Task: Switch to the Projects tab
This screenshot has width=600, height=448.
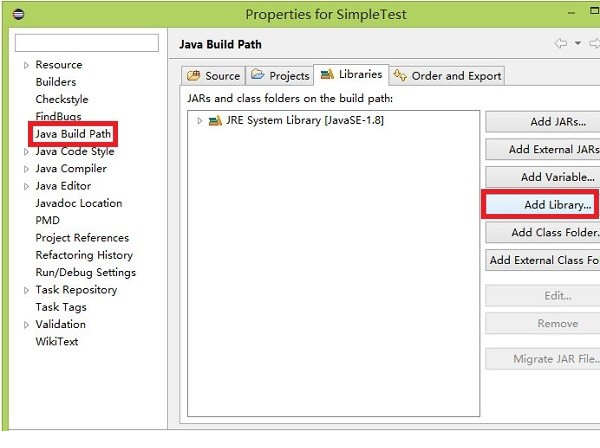Action: point(280,76)
